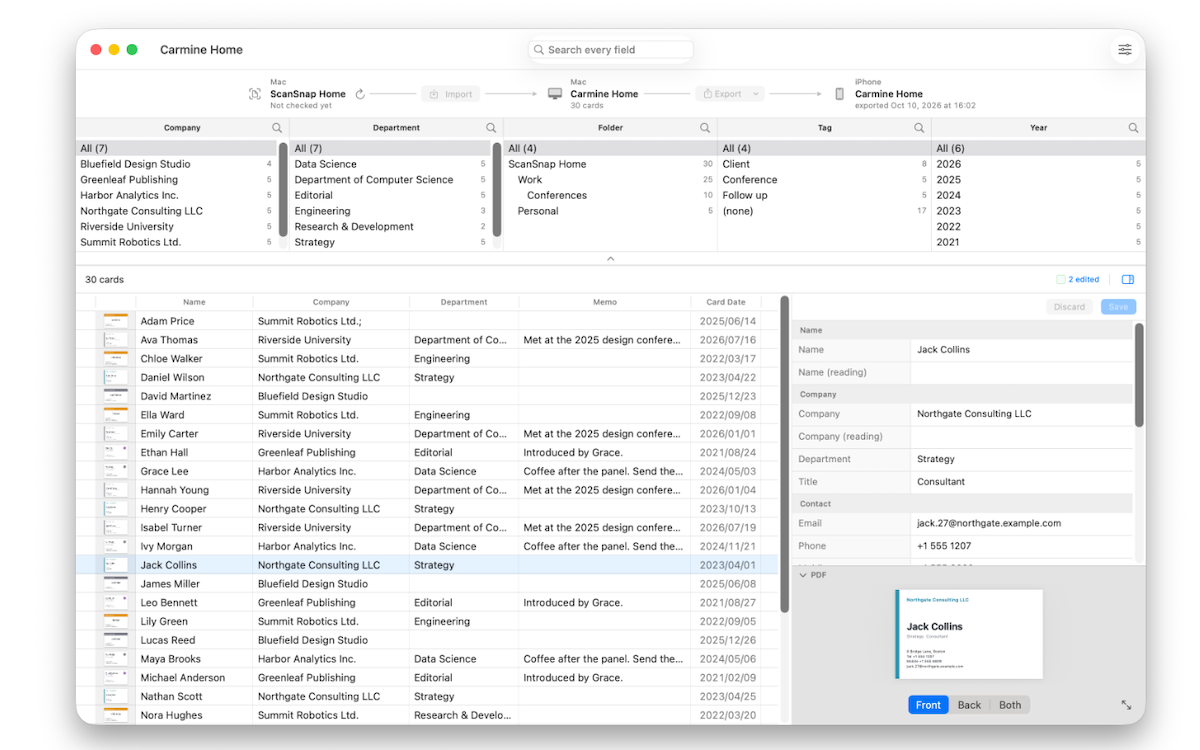Viewport: 1200px width, 750px height.
Task: Click the Save button
Action: (1118, 307)
